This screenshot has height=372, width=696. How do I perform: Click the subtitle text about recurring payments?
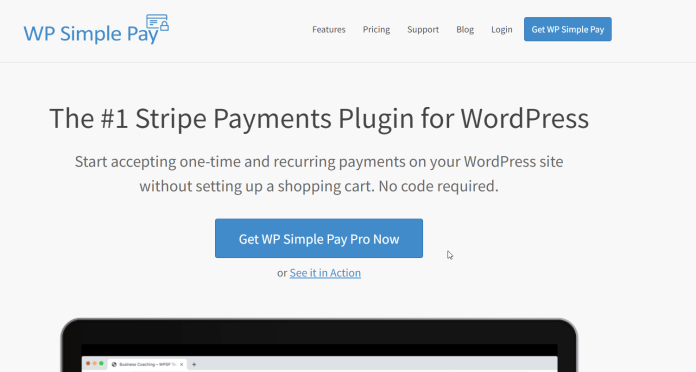319,174
